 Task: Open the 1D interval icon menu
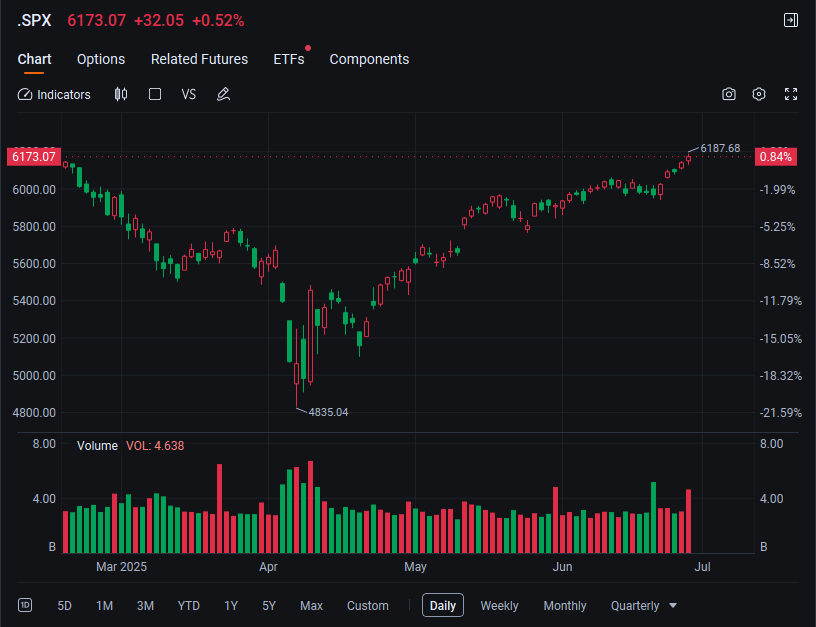[25, 605]
